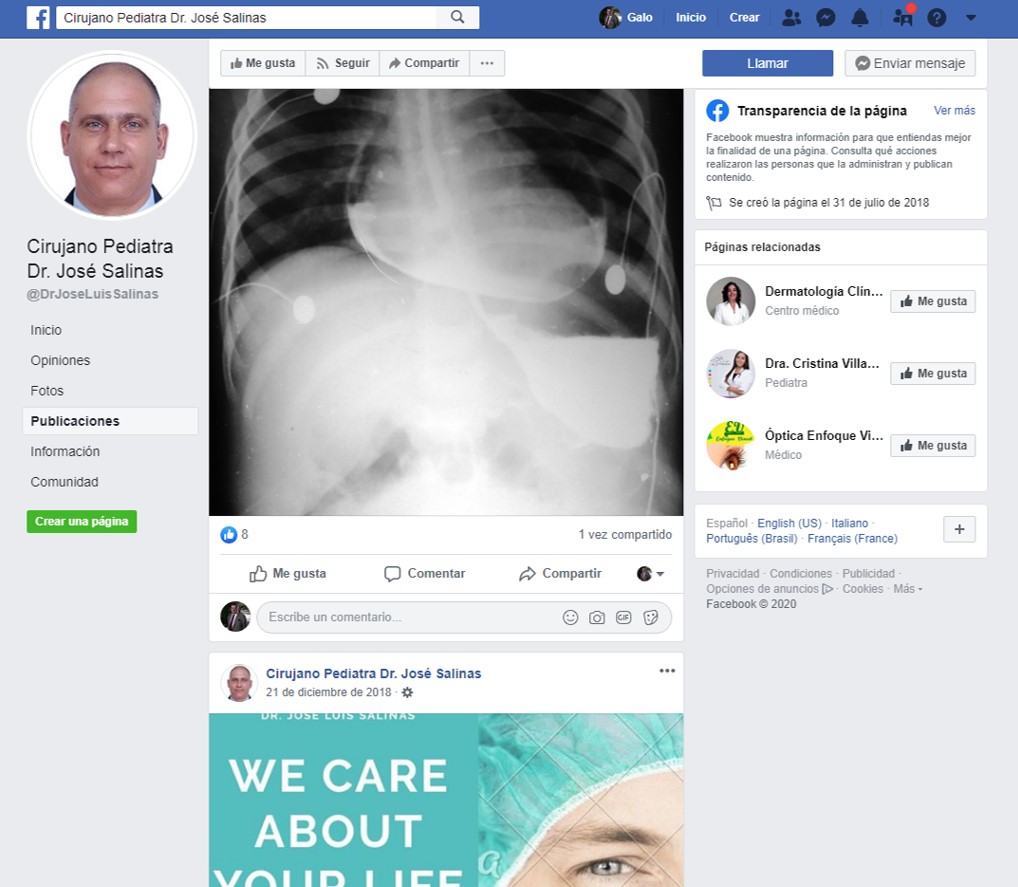This screenshot has height=887, width=1018.
Task: Go to Fotos in the sidebar
Action: click(x=47, y=391)
